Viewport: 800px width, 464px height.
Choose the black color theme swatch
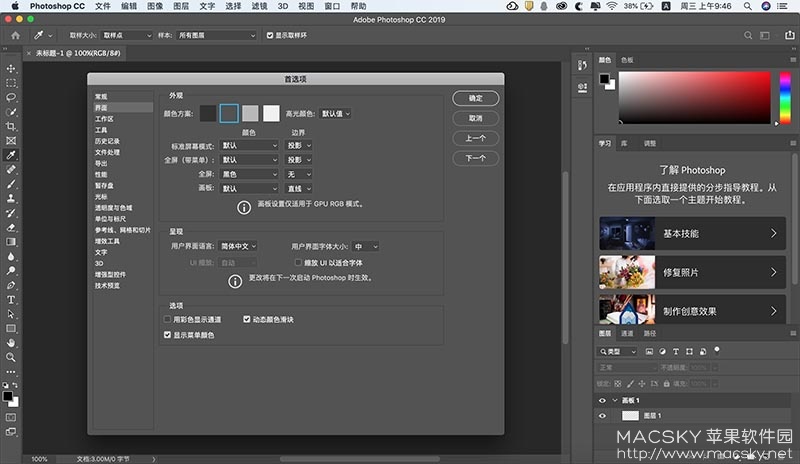(208, 113)
